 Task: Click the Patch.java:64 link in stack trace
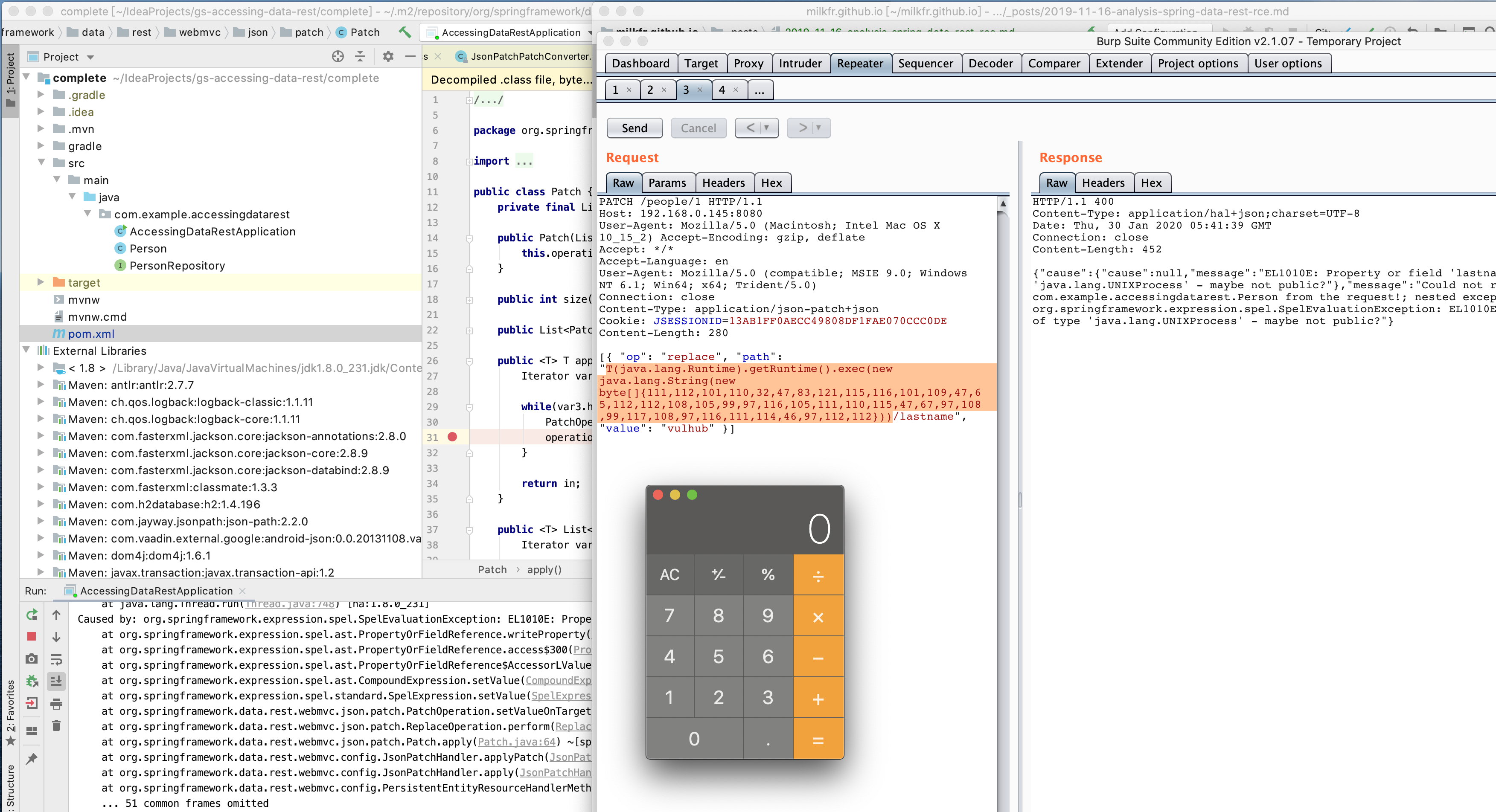(x=516, y=742)
